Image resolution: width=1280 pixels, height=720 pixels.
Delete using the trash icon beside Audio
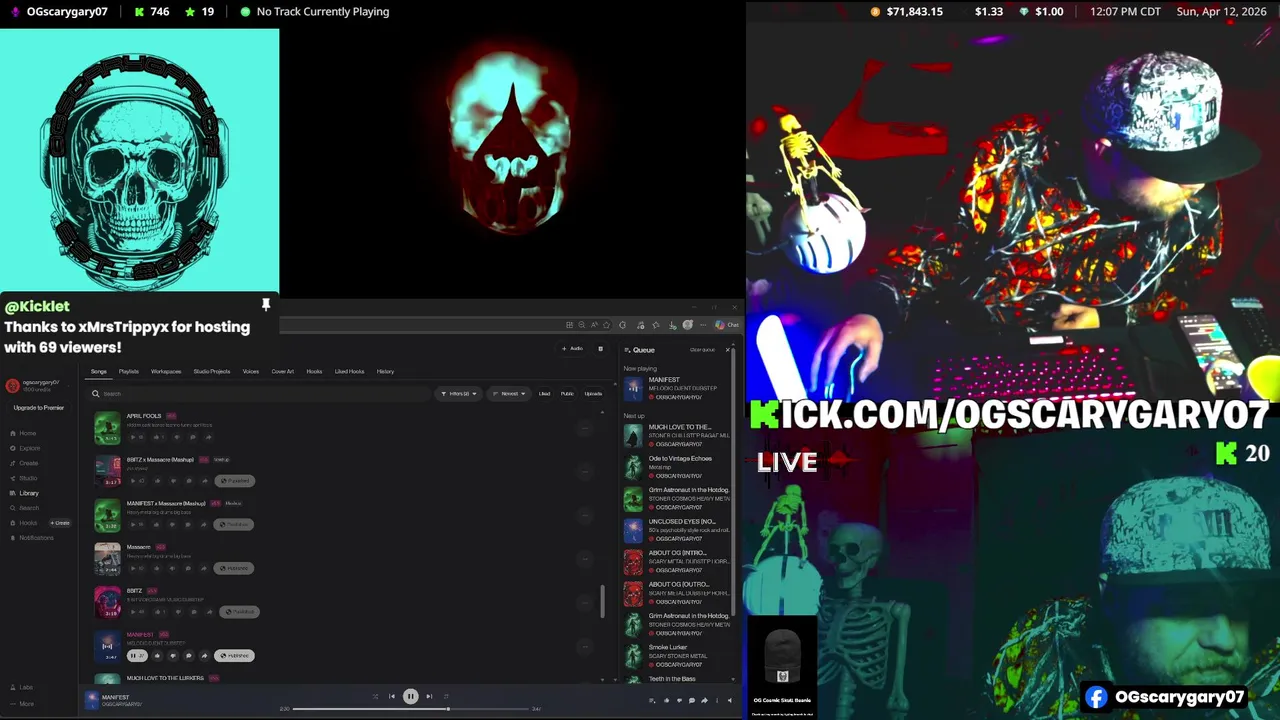600,349
